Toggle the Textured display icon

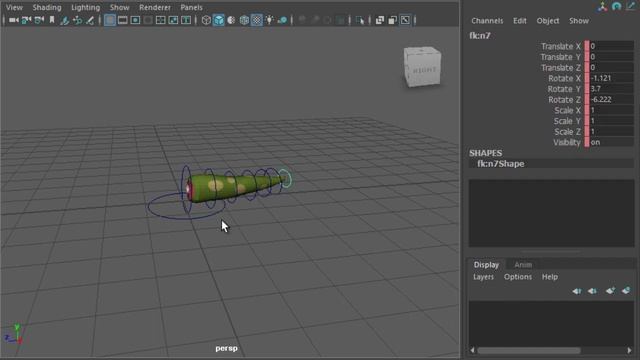(x=257, y=20)
